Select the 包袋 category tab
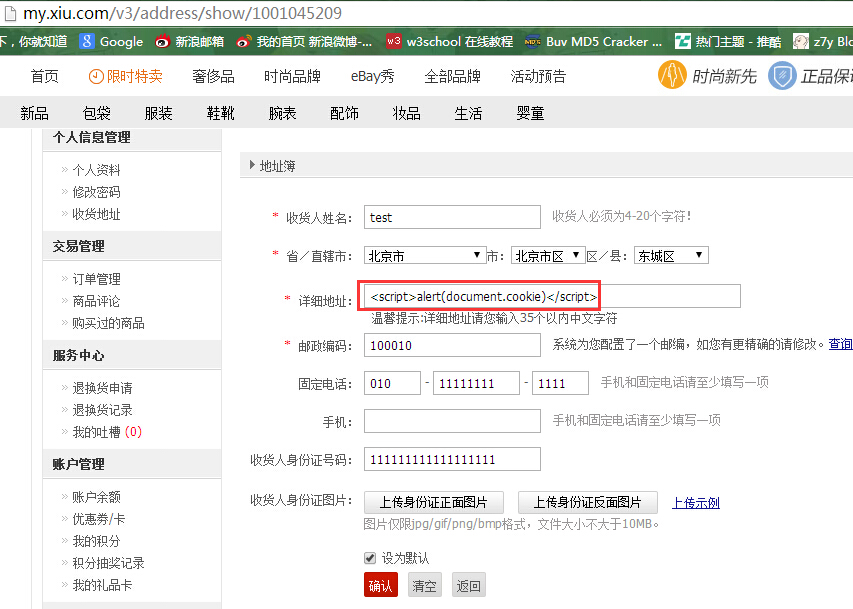Viewport: 853px width, 609px height. click(96, 113)
